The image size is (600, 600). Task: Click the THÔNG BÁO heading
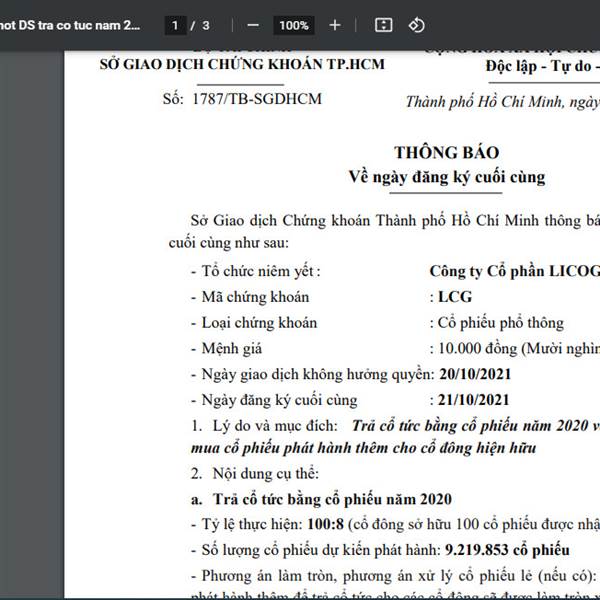[x=447, y=153]
